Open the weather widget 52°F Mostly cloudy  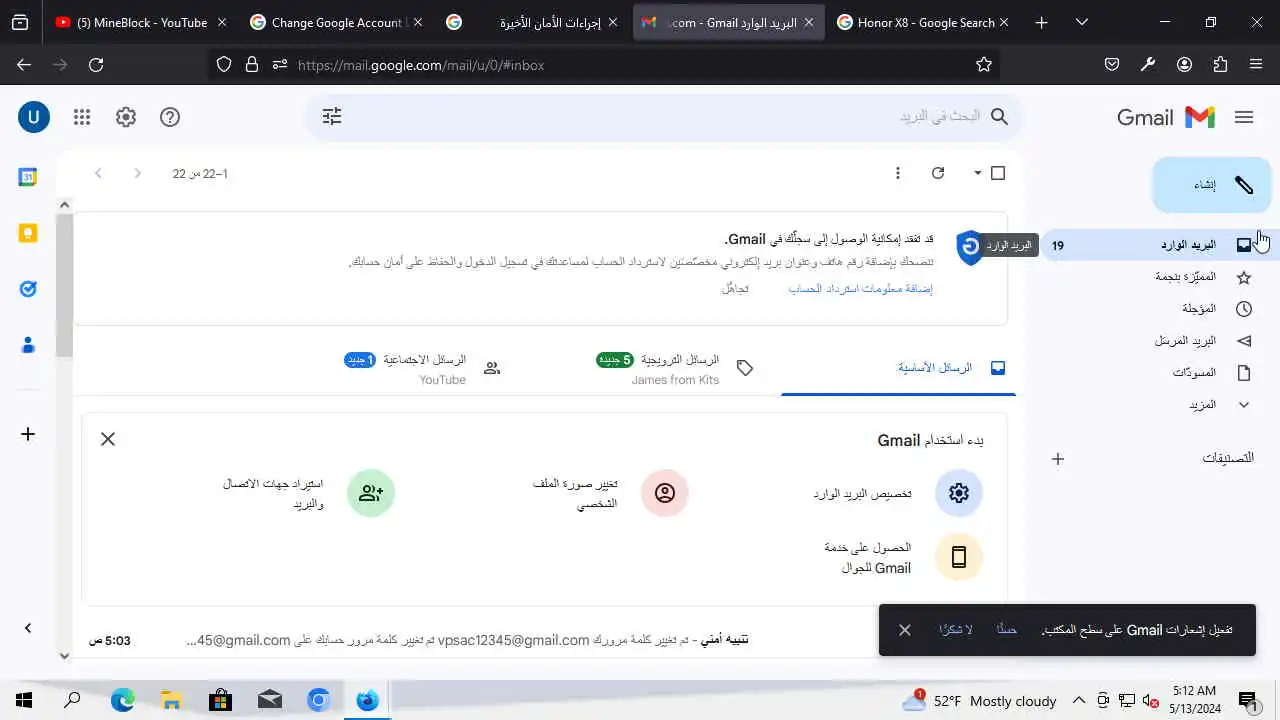980,700
